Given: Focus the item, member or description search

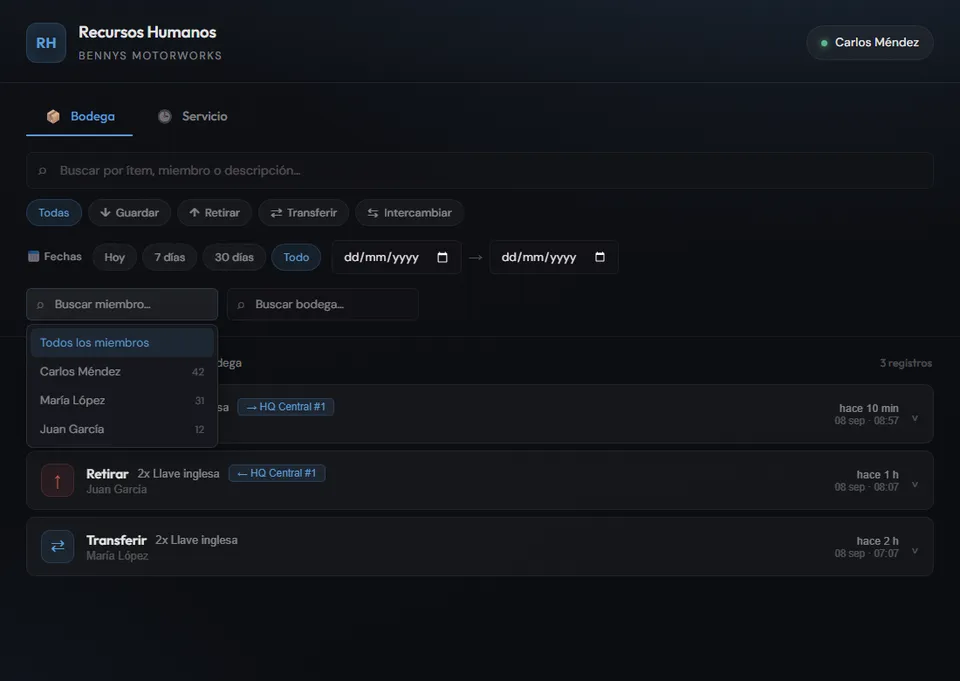Looking at the screenshot, I should 480,170.
